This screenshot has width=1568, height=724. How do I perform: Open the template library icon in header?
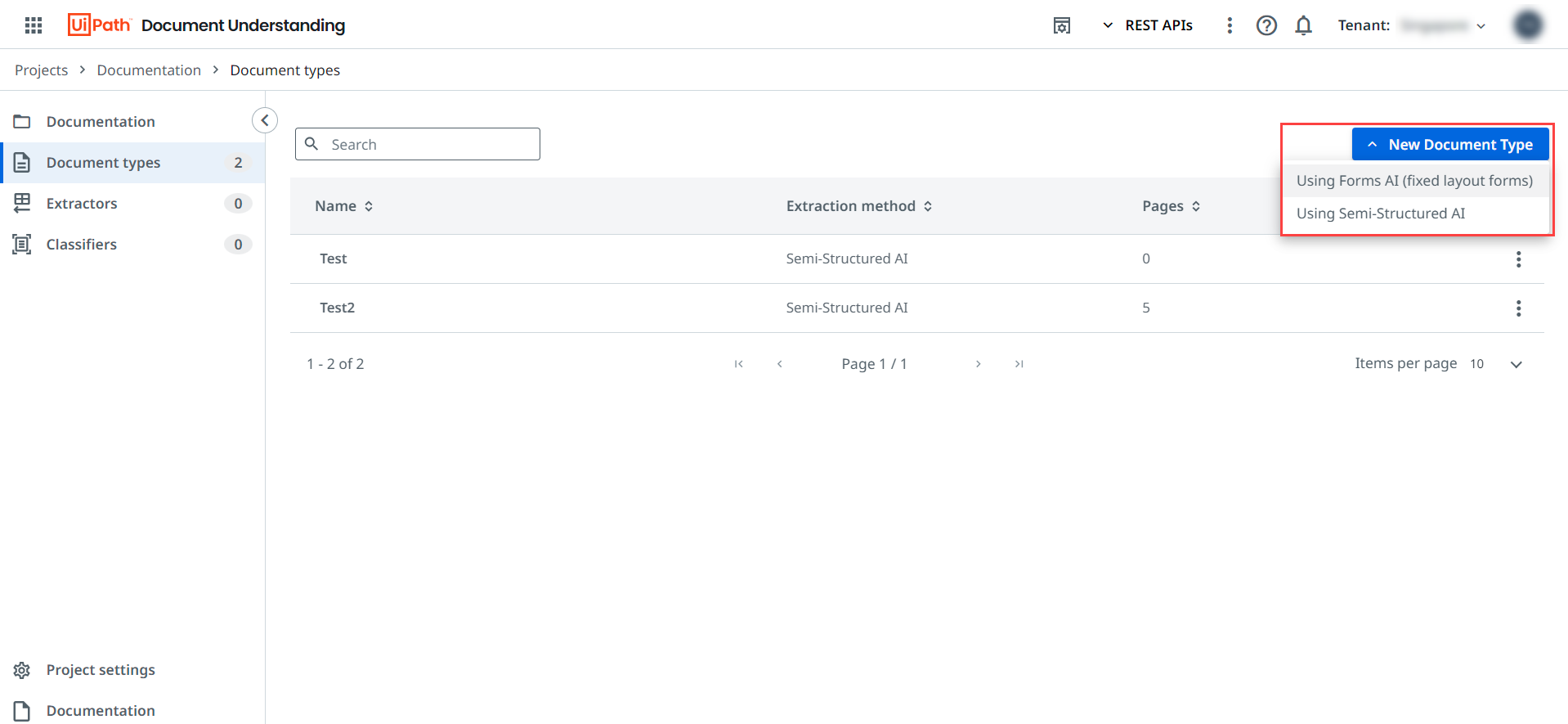tap(1062, 25)
